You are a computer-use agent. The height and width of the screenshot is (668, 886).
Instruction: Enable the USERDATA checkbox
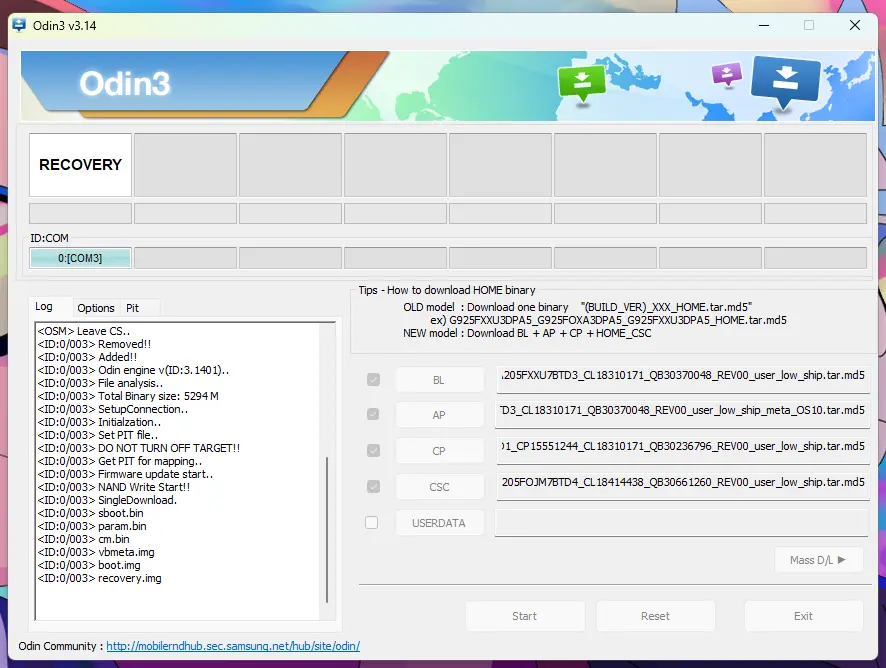point(372,523)
